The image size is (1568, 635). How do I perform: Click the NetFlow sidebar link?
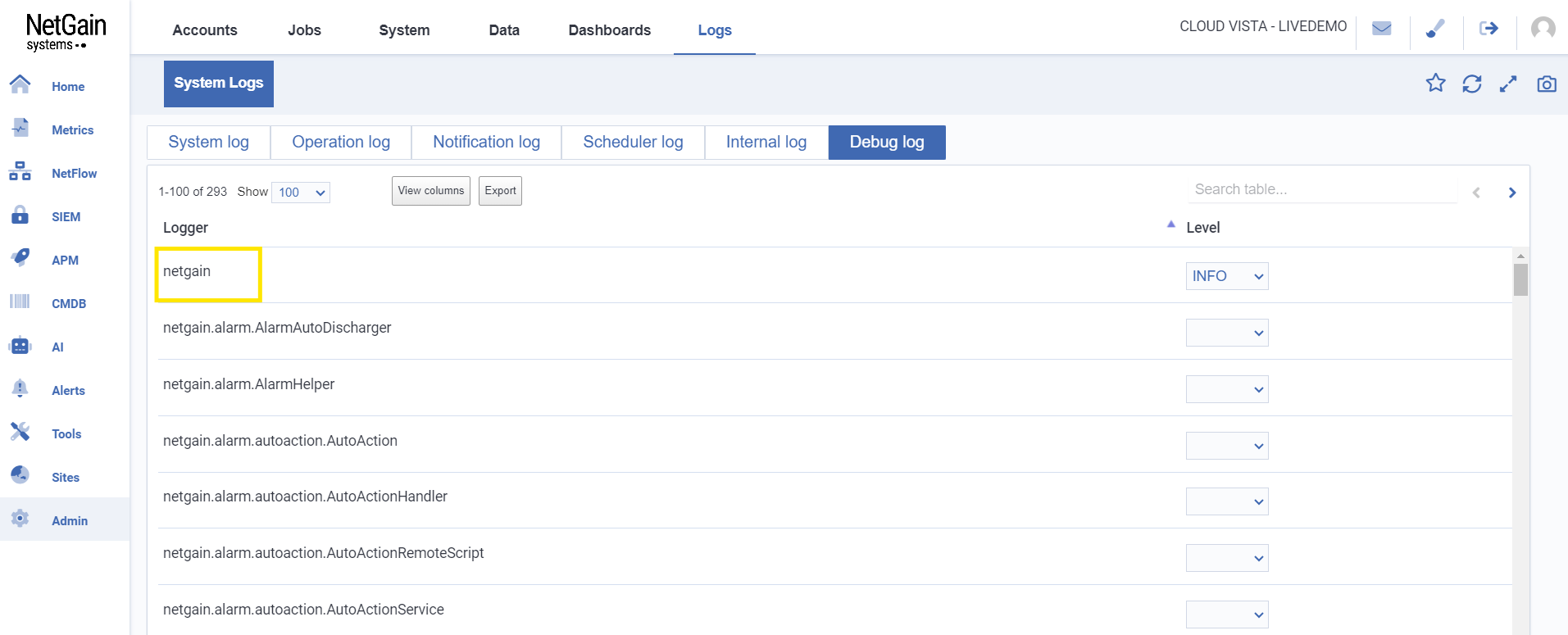pos(75,174)
